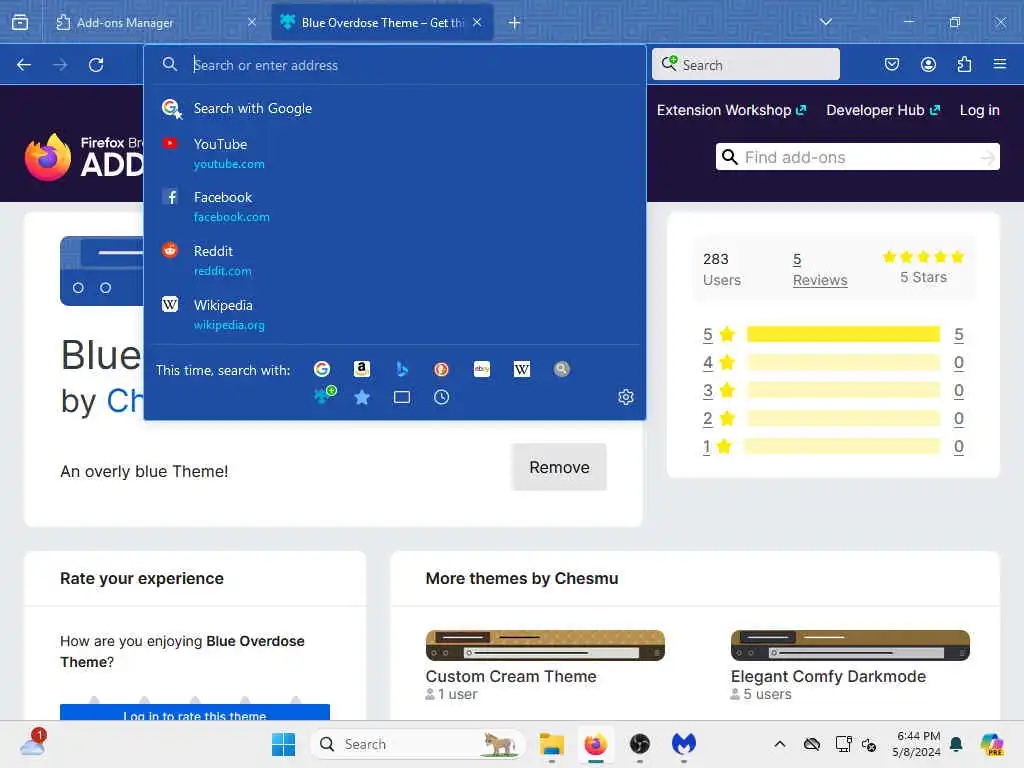Open the Developer Hub link
1024x768 pixels.
tap(883, 110)
